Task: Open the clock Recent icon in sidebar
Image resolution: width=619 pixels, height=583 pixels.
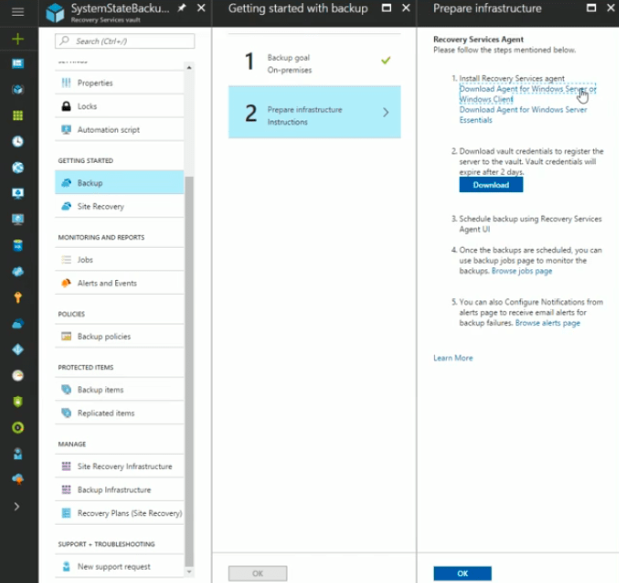Action: [x=18, y=141]
